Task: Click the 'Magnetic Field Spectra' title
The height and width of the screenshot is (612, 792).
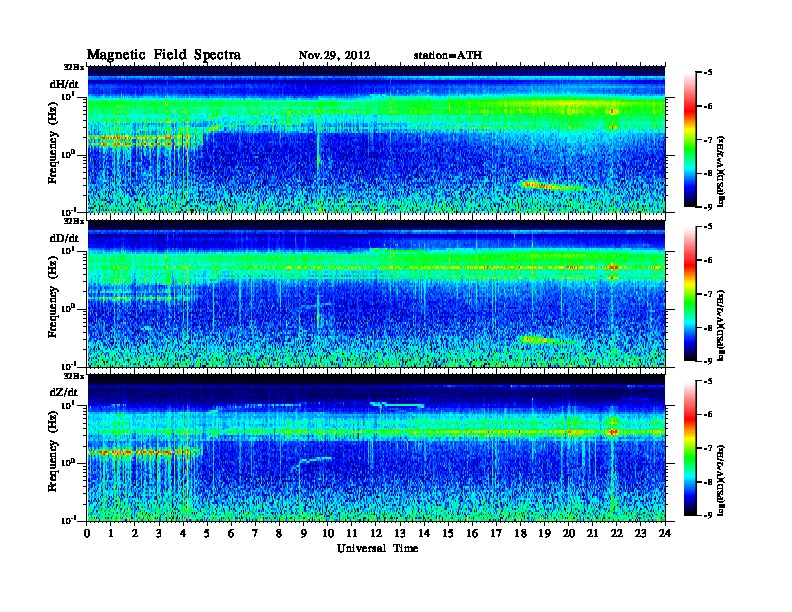Action: tap(164, 55)
